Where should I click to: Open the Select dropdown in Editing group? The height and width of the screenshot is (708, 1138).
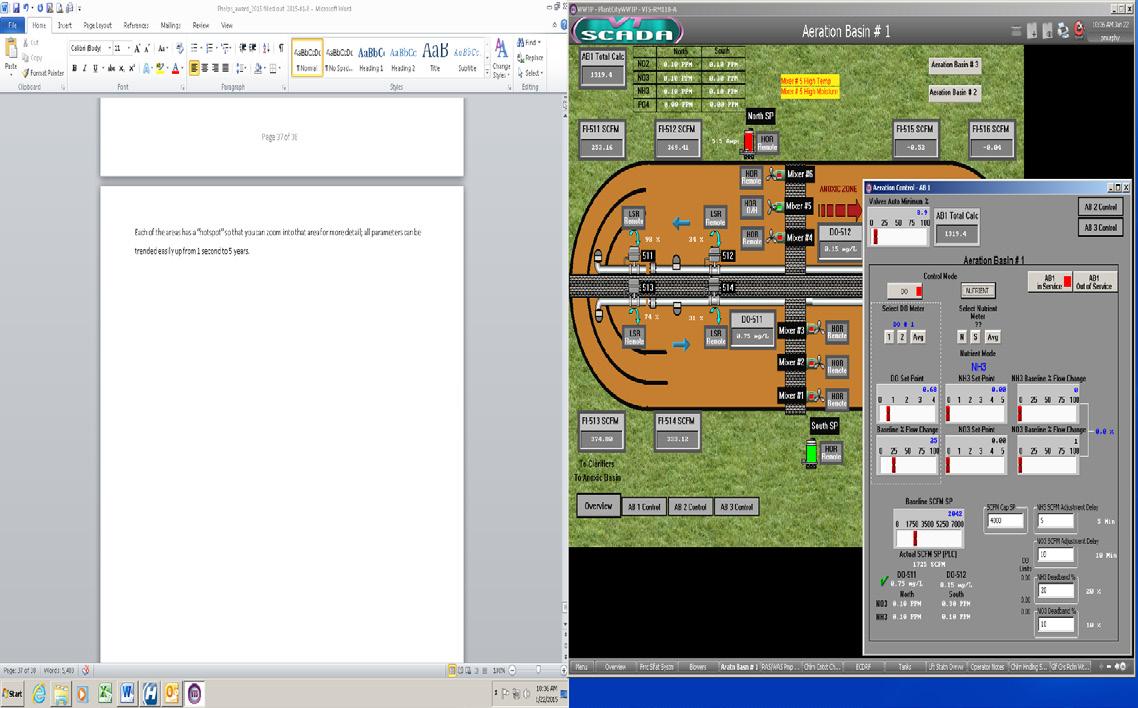point(530,73)
